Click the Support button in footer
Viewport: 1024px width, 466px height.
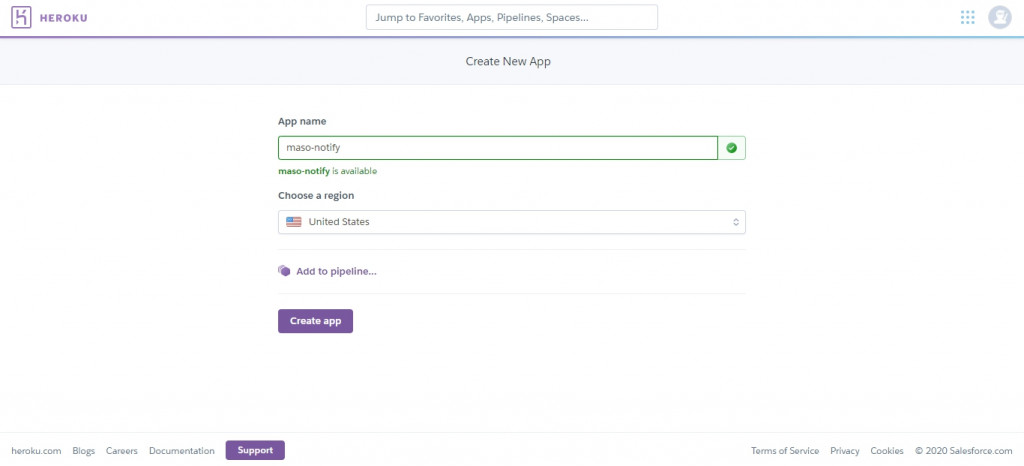point(255,450)
